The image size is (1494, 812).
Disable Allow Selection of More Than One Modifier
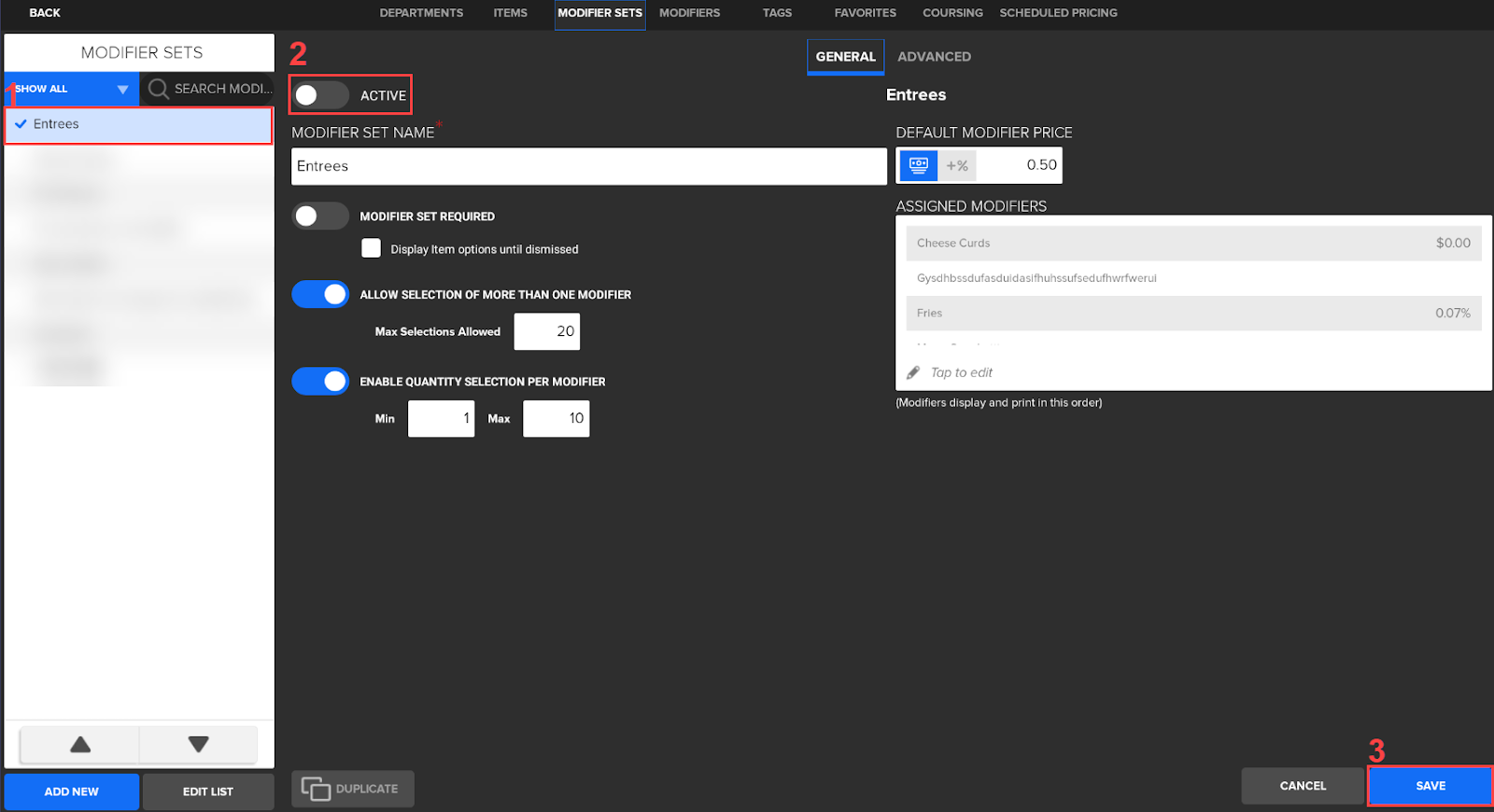(x=320, y=295)
